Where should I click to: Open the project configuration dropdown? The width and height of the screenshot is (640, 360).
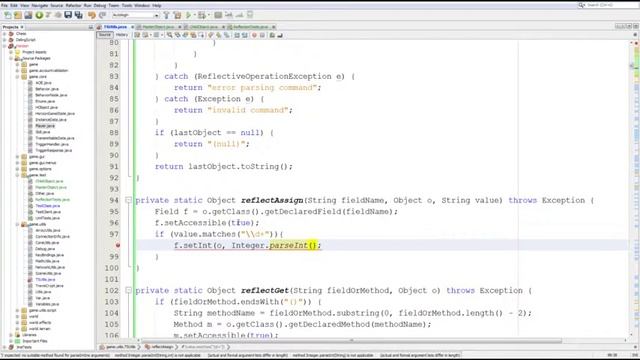pyautogui.click(x=135, y=15)
